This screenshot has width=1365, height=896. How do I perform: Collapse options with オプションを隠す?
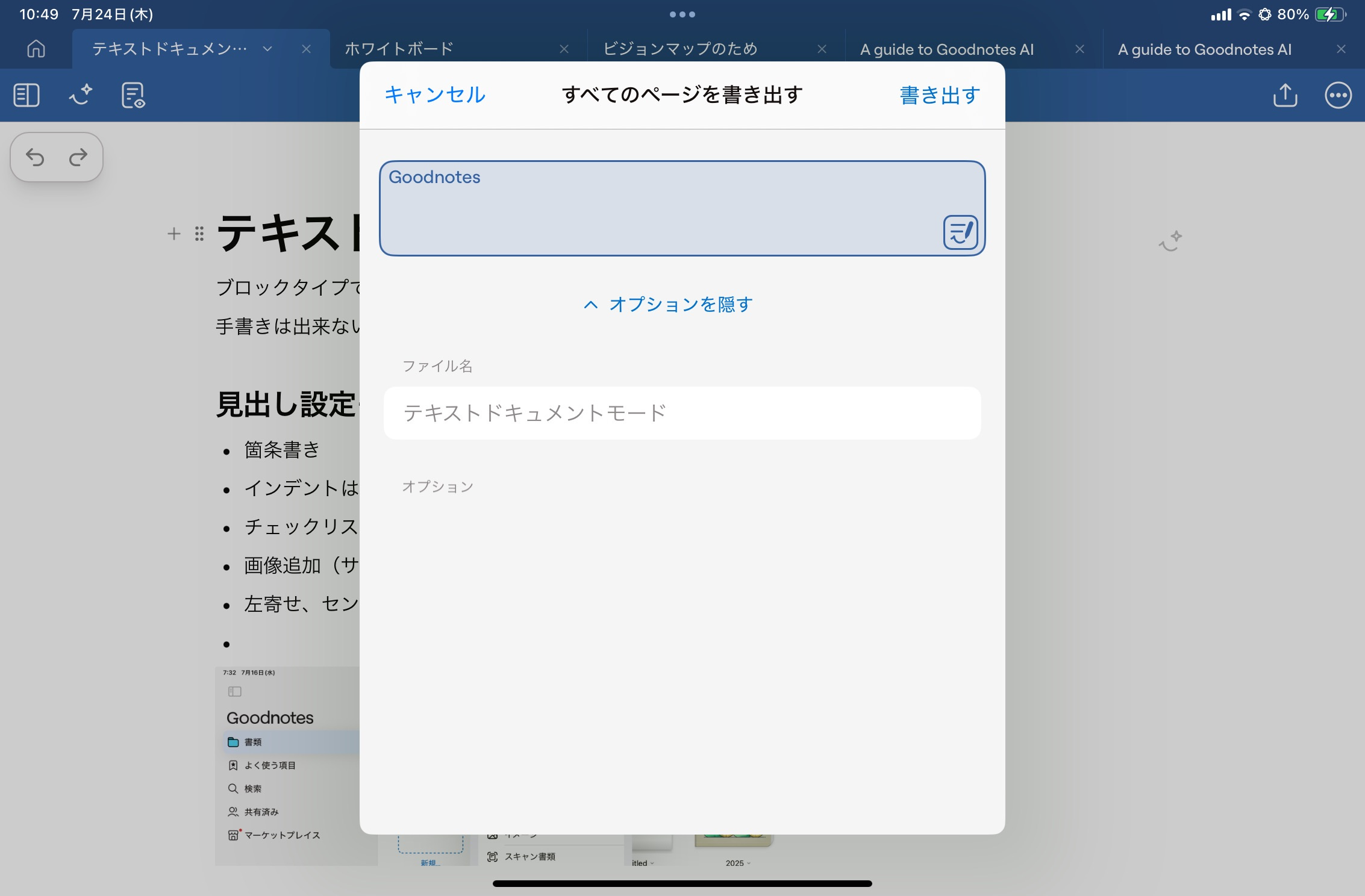669,305
